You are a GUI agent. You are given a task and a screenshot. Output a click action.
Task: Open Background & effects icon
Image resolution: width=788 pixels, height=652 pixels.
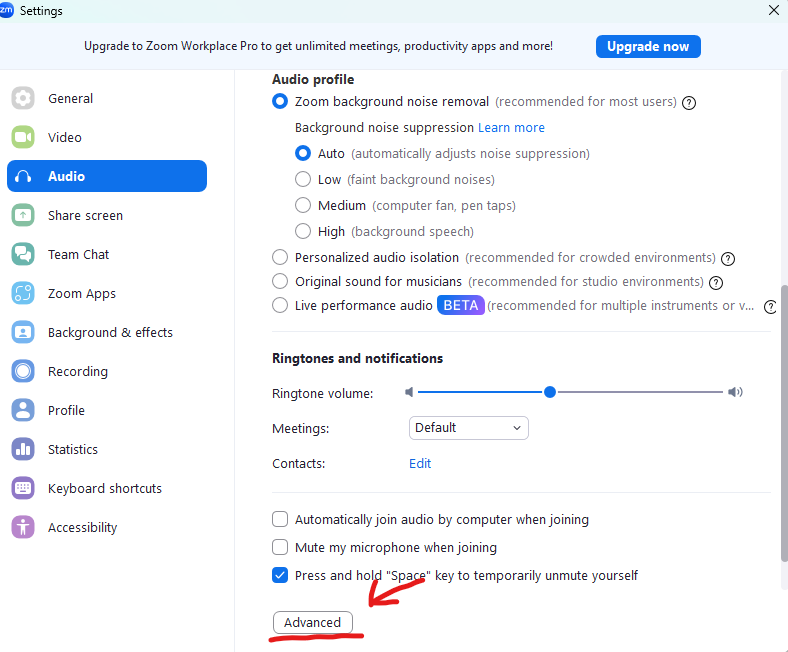23,332
